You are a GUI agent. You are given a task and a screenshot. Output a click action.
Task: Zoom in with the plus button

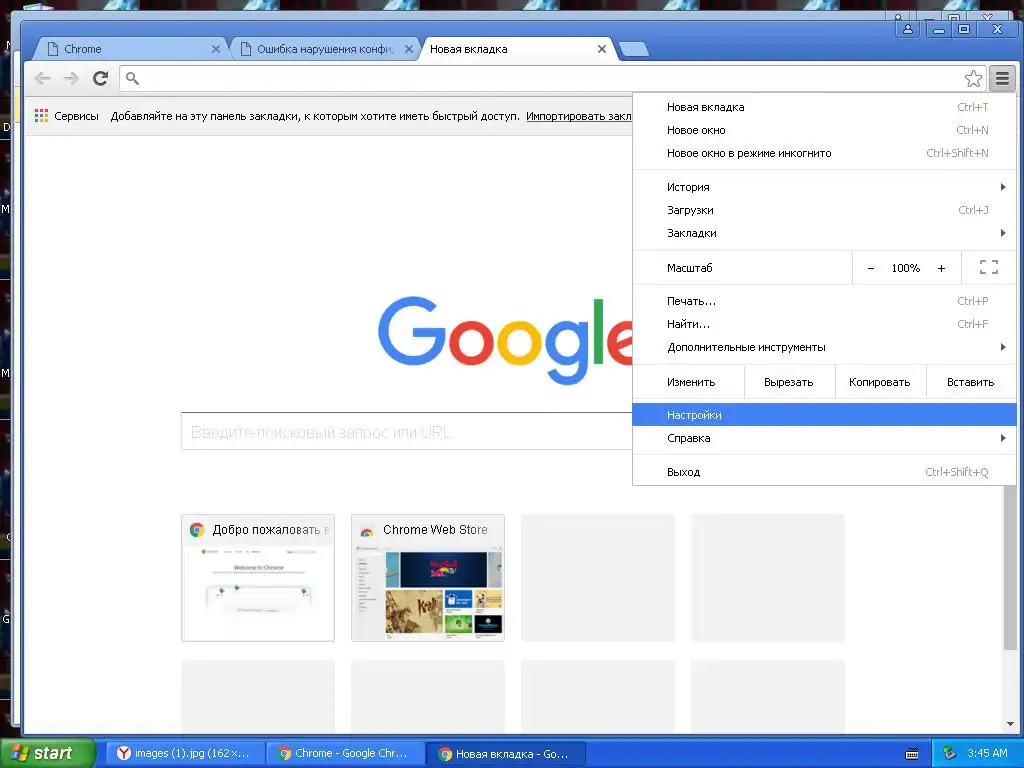coord(941,268)
